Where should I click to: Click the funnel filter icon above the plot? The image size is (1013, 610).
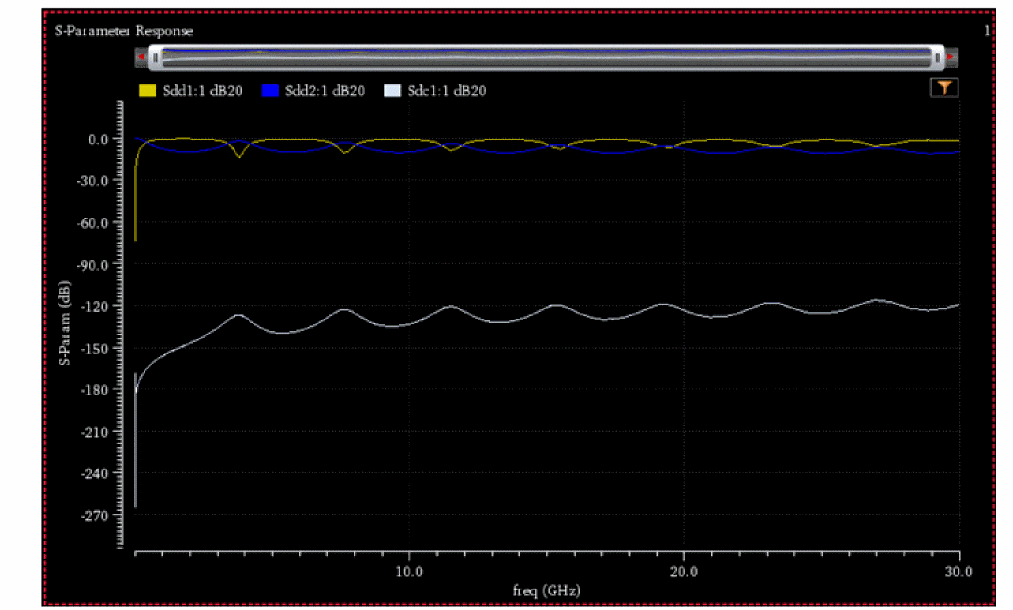[943, 88]
